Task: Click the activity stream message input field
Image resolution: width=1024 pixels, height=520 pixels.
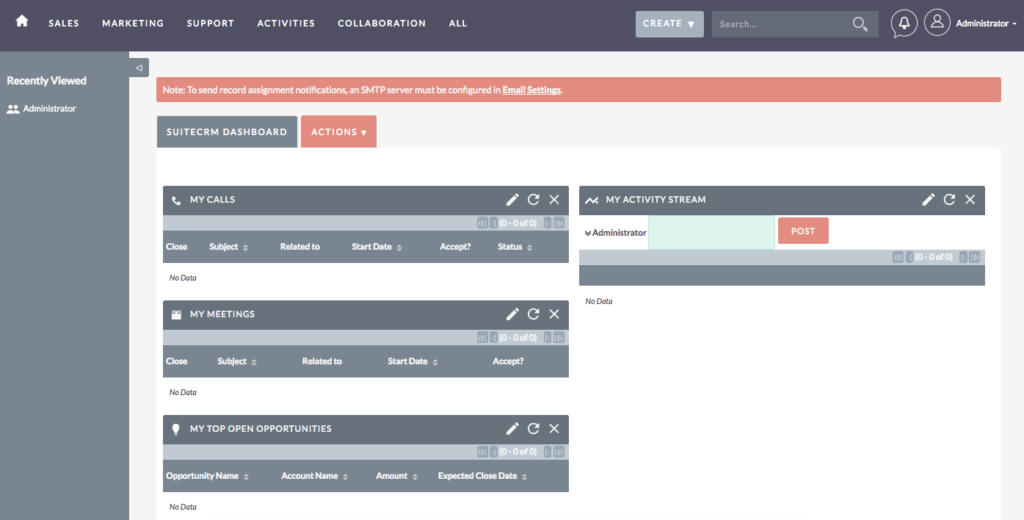Action: (711, 232)
